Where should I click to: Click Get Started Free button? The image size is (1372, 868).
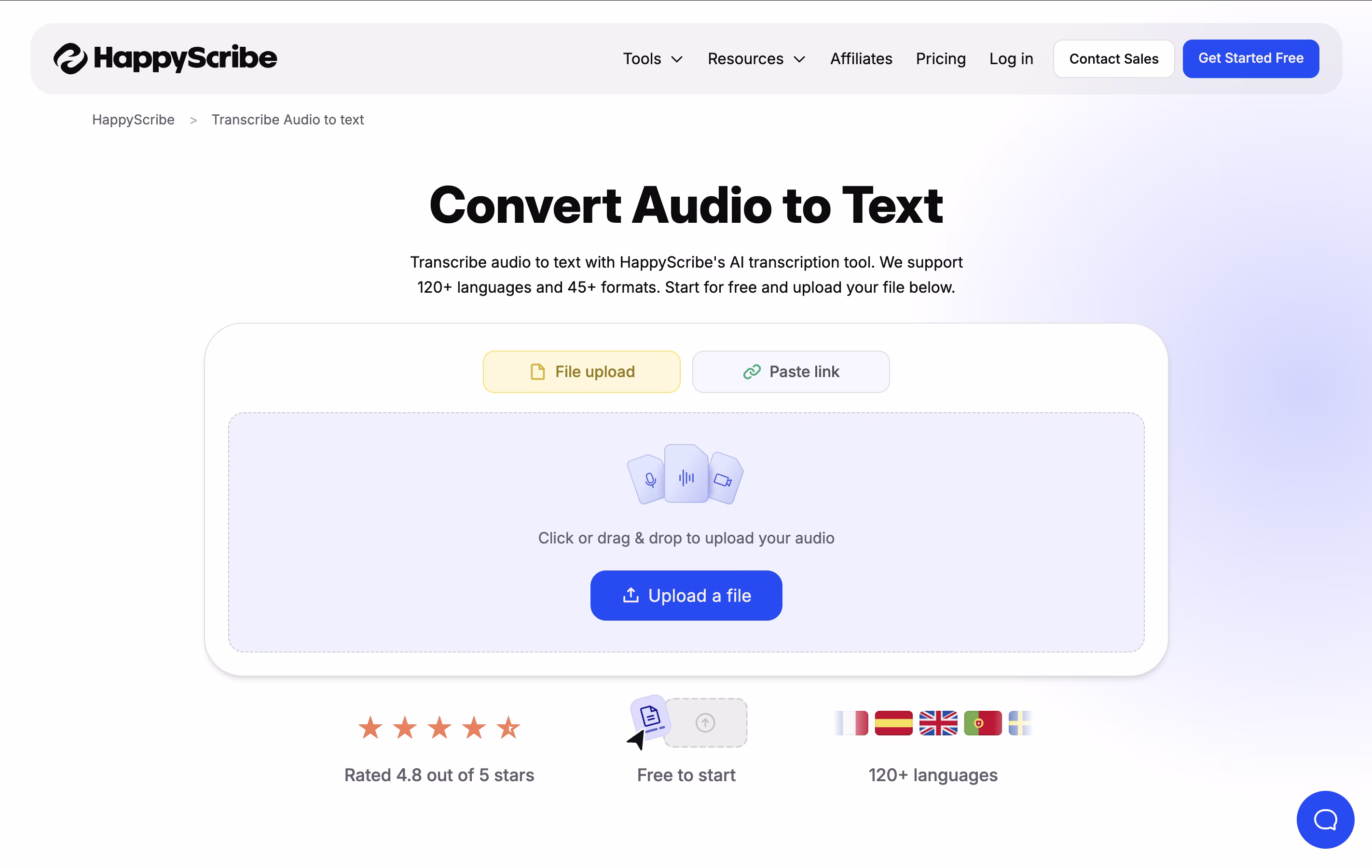click(x=1250, y=59)
